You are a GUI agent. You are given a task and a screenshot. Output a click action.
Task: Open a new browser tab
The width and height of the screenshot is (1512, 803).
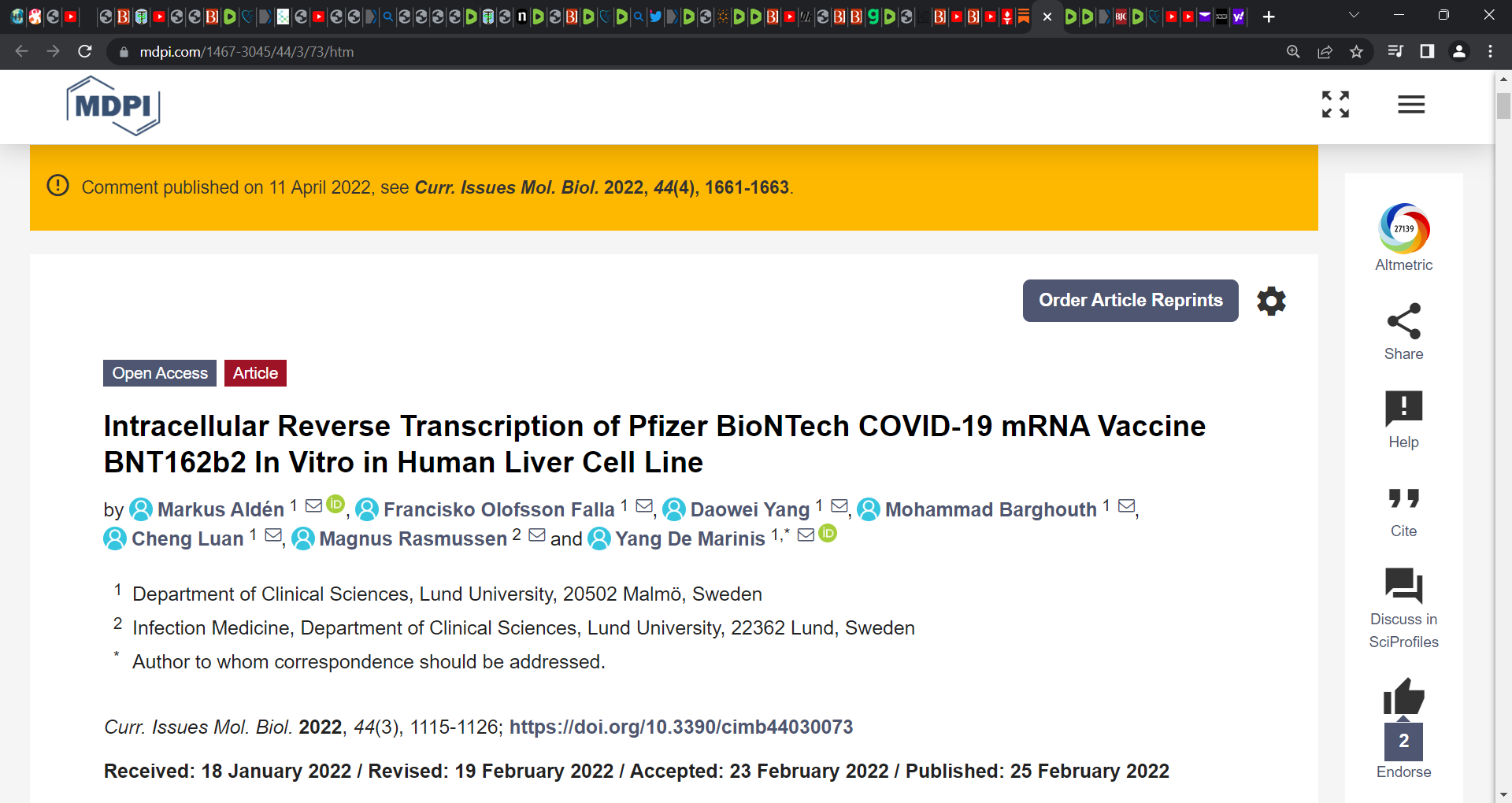tap(1269, 17)
